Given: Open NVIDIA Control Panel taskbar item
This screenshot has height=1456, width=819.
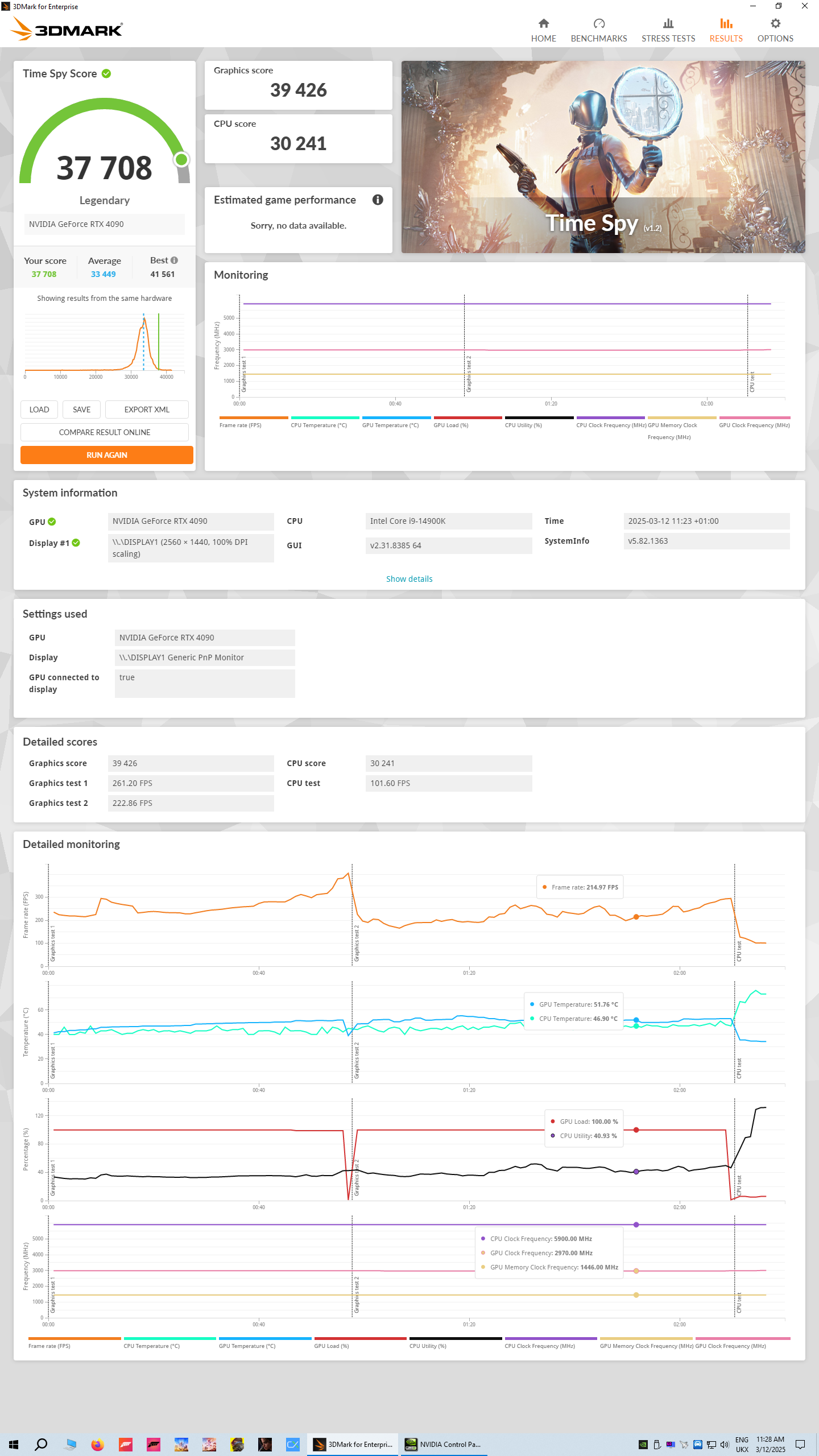Looking at the screenshot, I should coord(444,1444).
